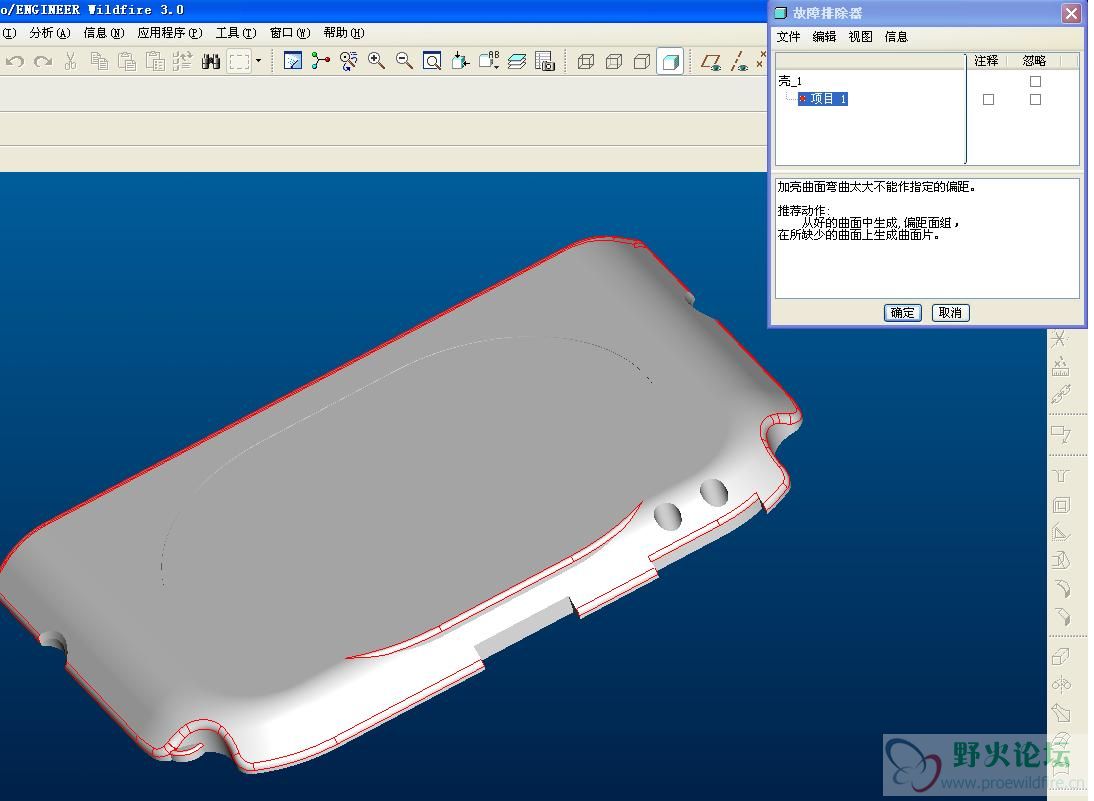Select the Shell tool in sidebar
The height and width of the screenshot is (801, 1094).
pyautogui.click(x=1061, y=504)
